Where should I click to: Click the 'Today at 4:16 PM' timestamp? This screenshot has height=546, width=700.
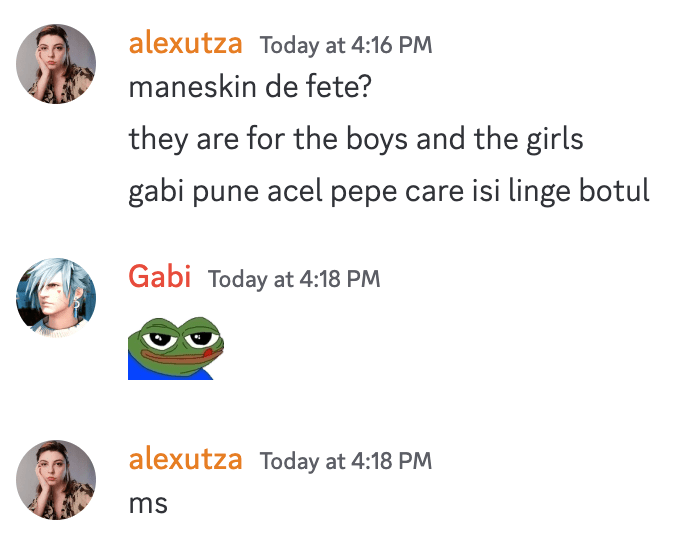click(x=346, y=45)
